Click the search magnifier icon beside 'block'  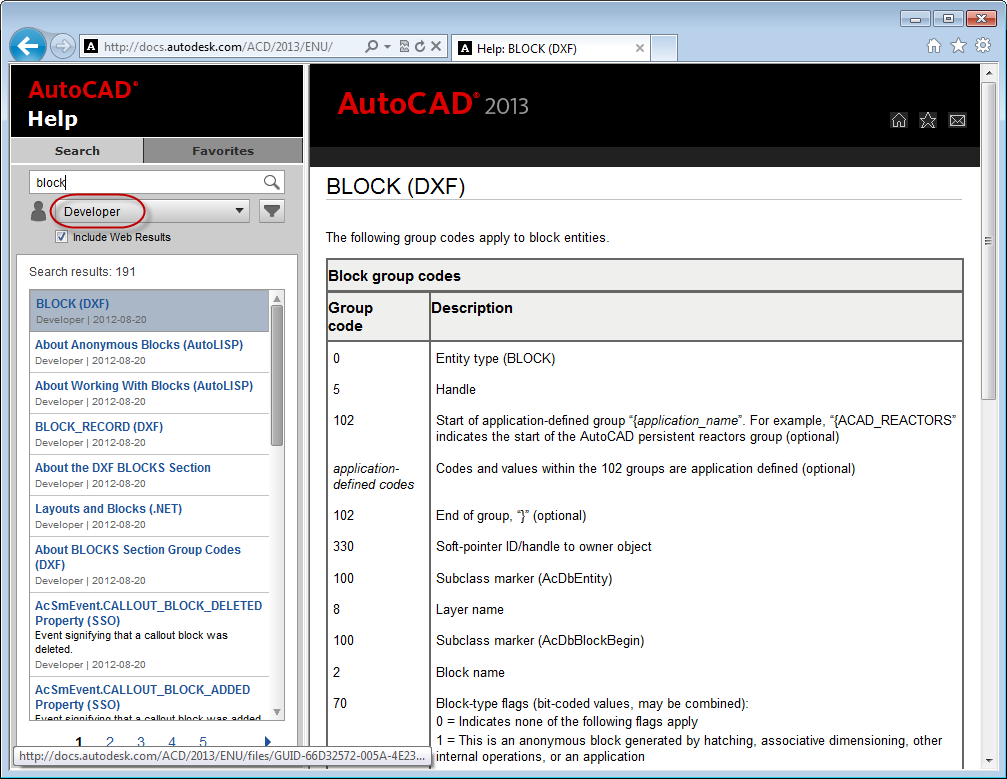point(271,182)
